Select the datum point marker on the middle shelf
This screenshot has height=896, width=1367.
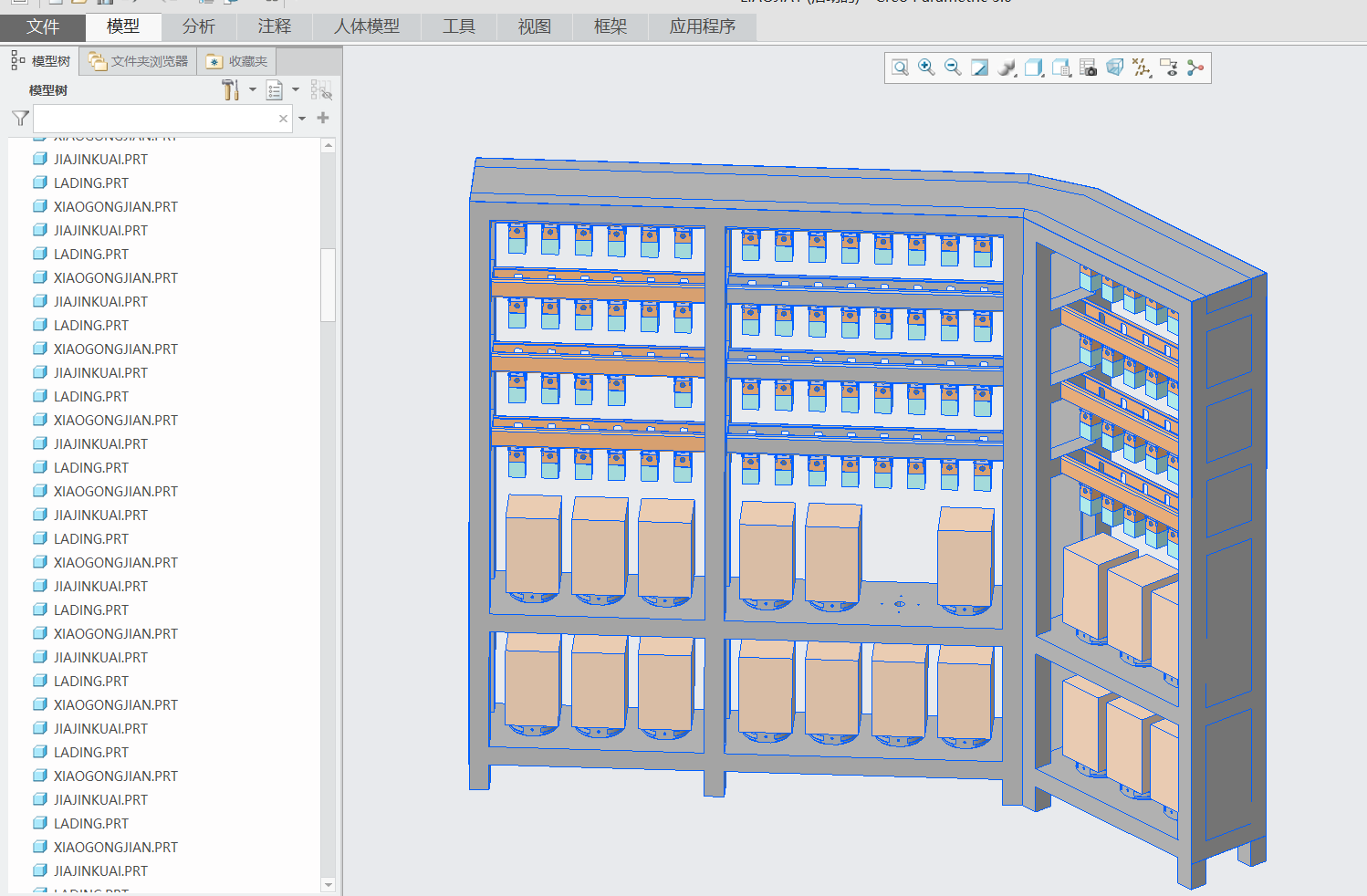click(x=900, y=604)
